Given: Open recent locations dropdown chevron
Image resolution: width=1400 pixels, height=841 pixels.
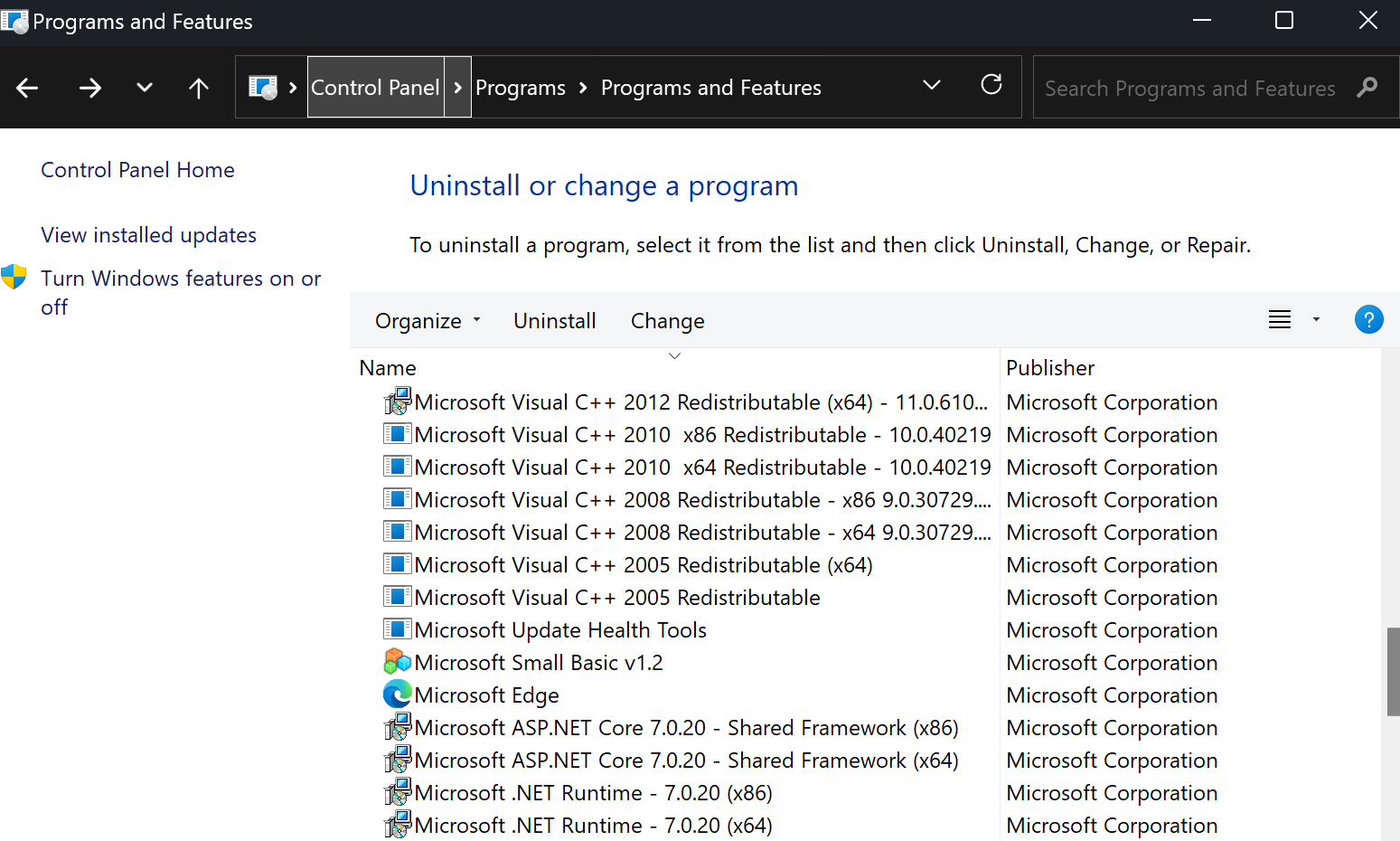Looking at the screenshot, I should [145, 88].
